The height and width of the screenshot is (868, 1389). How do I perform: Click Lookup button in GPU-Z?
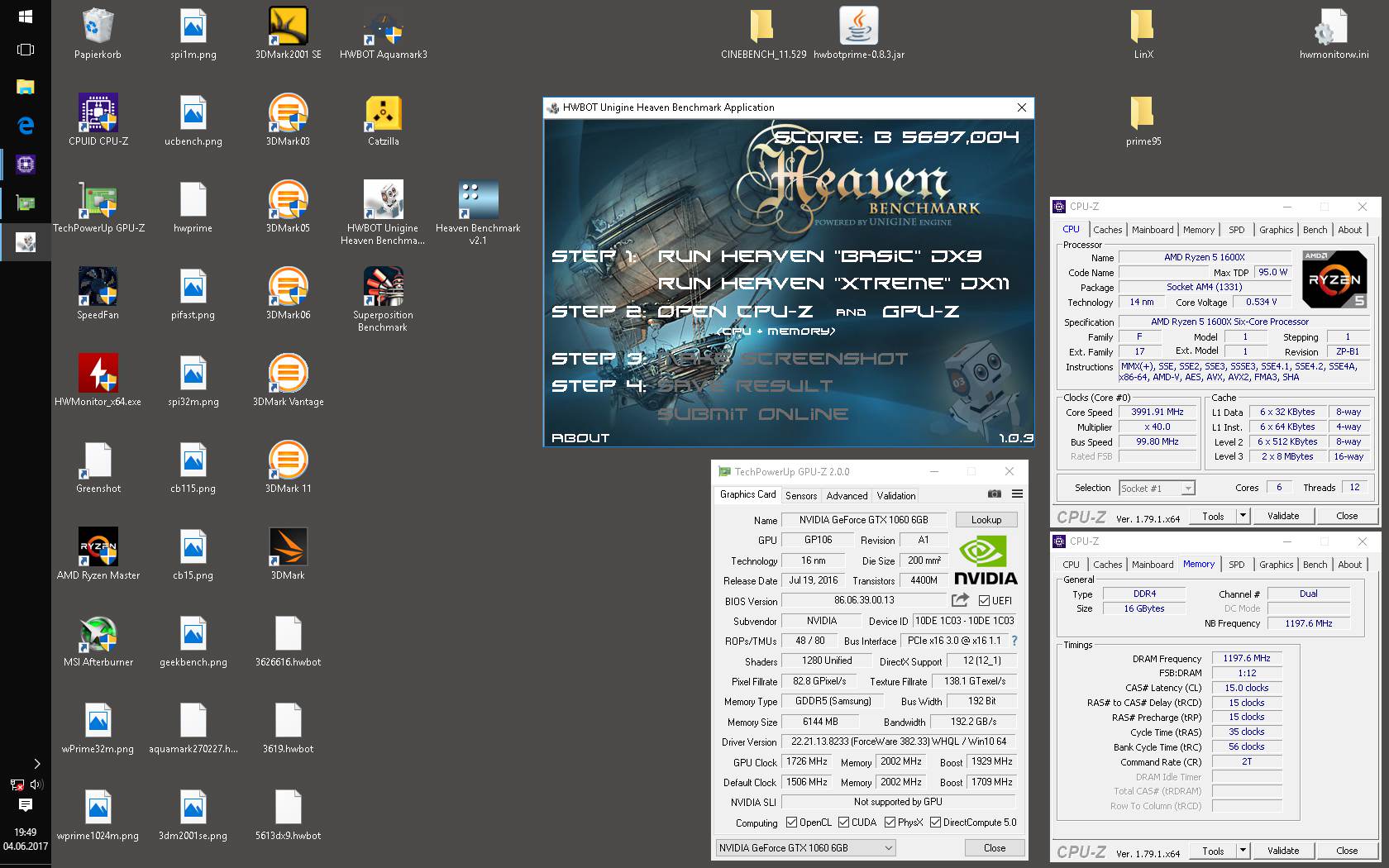click(x=986, y=520)
